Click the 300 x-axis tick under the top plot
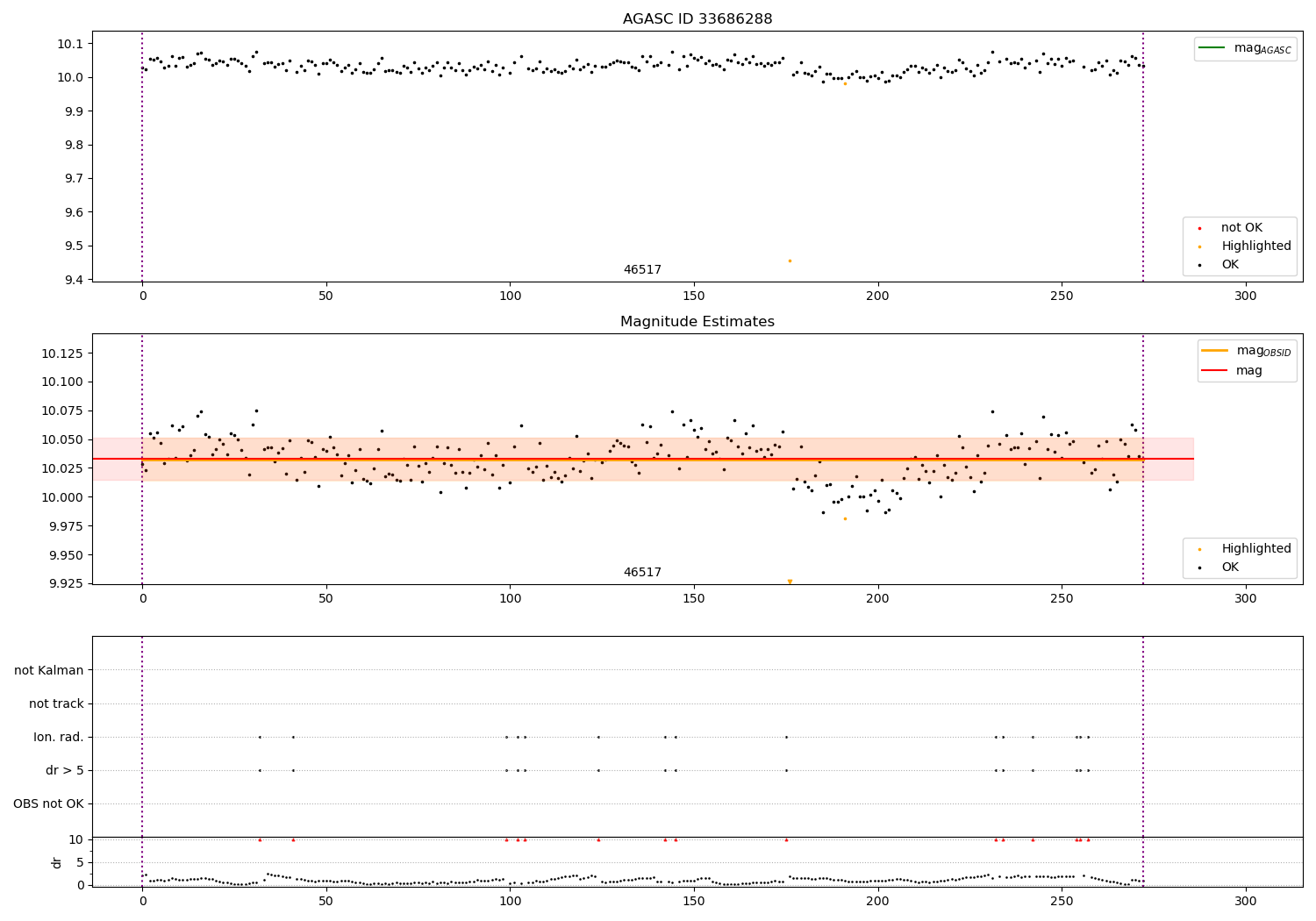Viewport: 1316px width, 921px height. [x=1246, y=296]
